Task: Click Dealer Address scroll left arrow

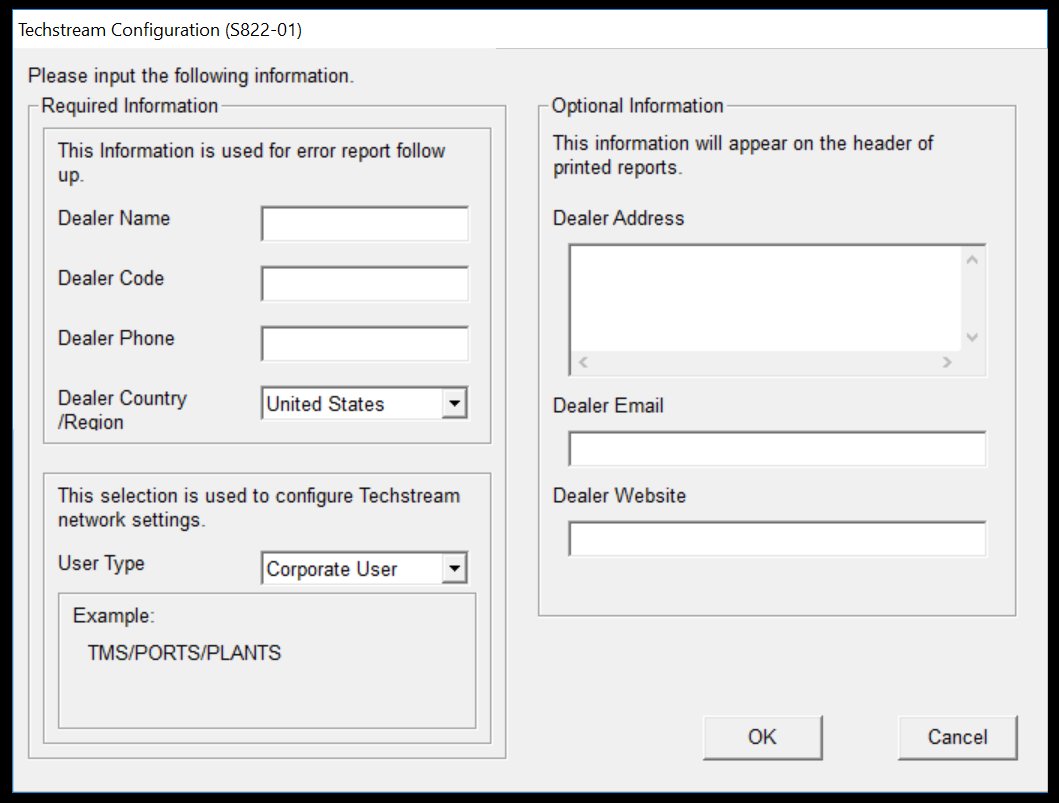Action: 583,362
